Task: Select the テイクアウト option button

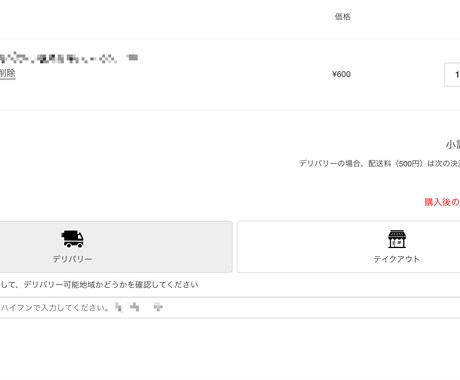Action: coord(349,247)
